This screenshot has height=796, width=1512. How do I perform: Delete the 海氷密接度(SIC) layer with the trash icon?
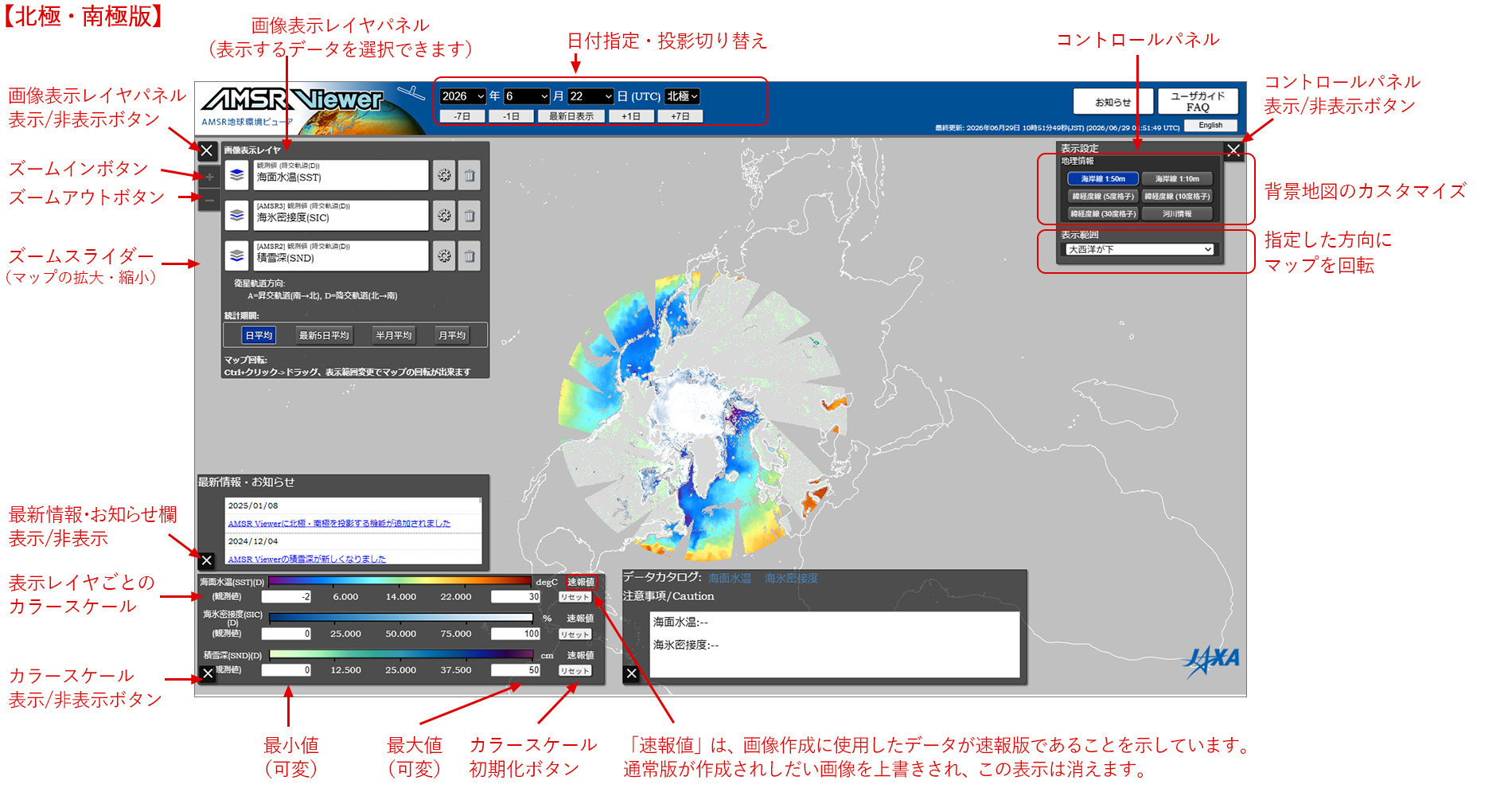pyautogui.click(x=470, y=215)
